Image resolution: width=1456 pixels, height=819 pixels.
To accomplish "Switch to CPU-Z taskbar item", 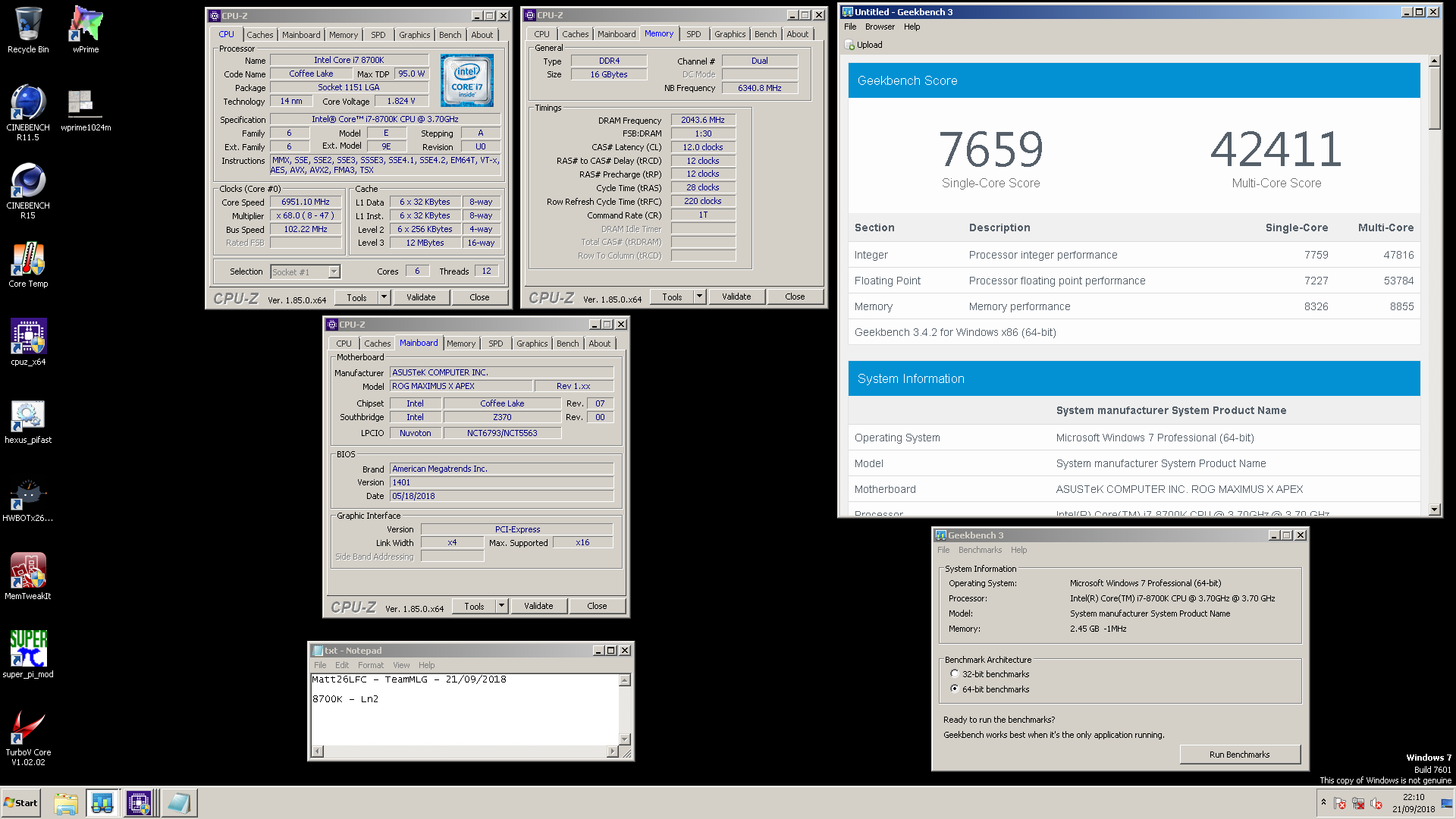I will (x=140, y=803).
